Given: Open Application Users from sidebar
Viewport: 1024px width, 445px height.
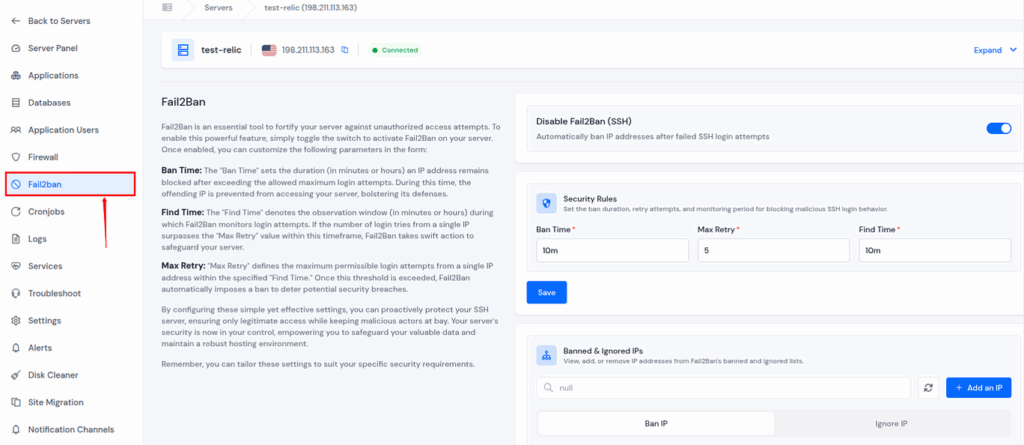Looking at the screenshot, I should (x=63, y=130).
